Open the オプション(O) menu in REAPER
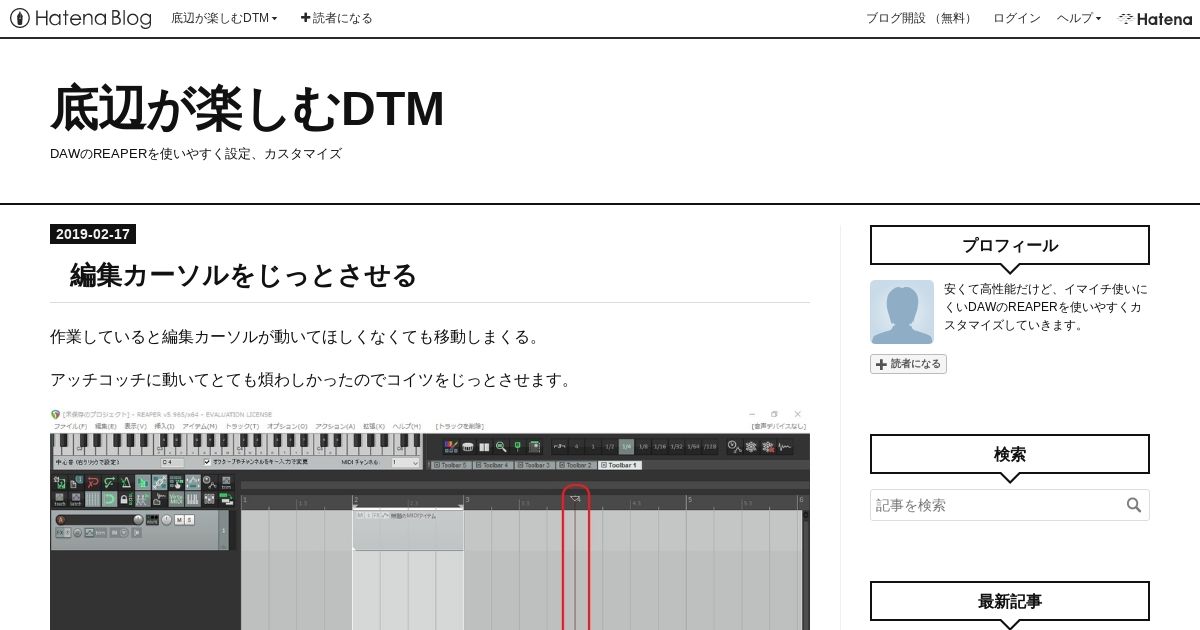Screen dimensions: 1200x630 coord(287,426)
